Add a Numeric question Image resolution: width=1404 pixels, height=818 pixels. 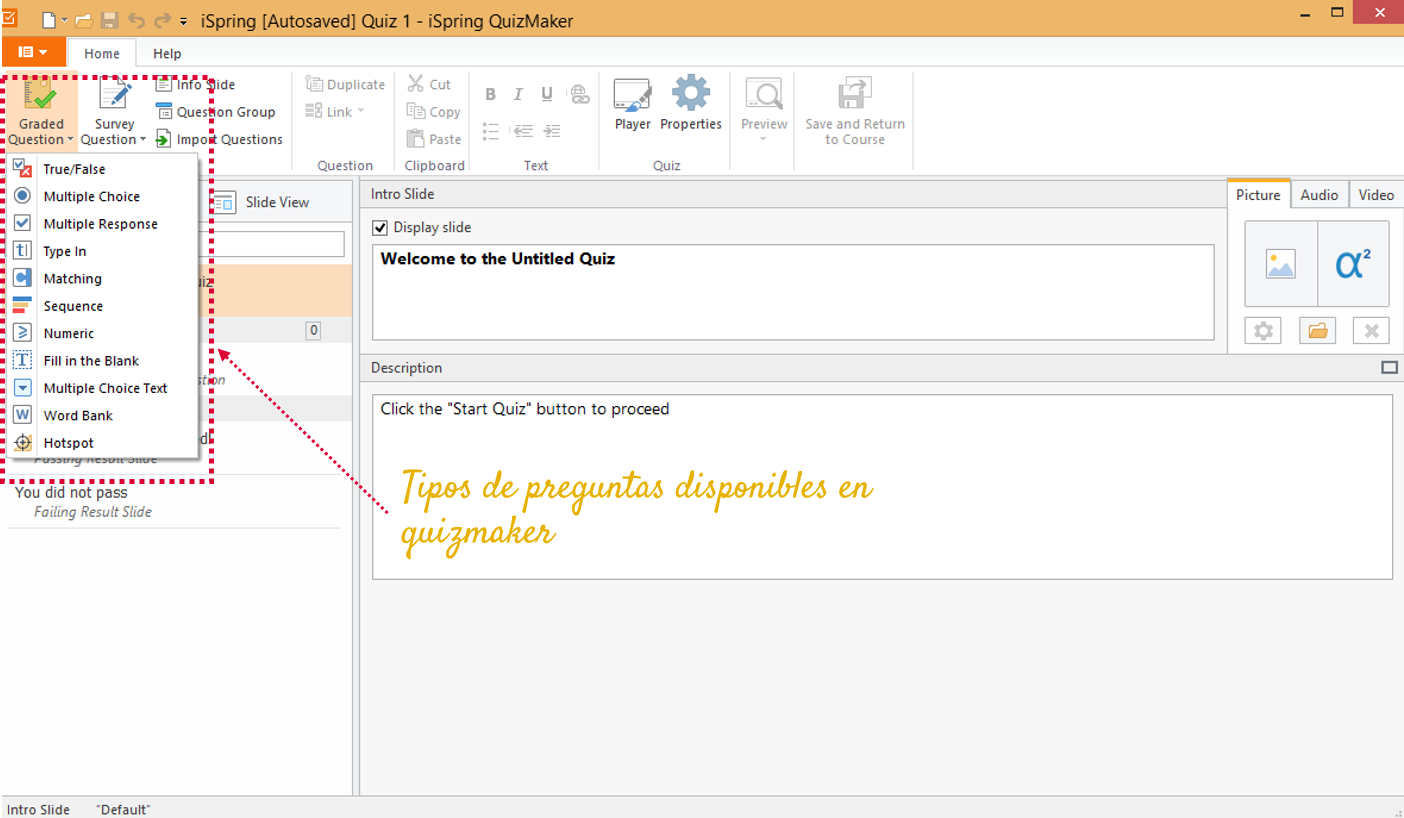(x=103, y=333)
